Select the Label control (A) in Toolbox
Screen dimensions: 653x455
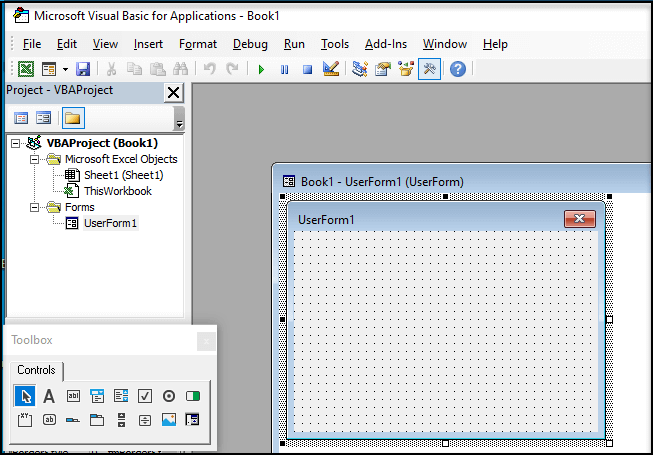(49, 396)
